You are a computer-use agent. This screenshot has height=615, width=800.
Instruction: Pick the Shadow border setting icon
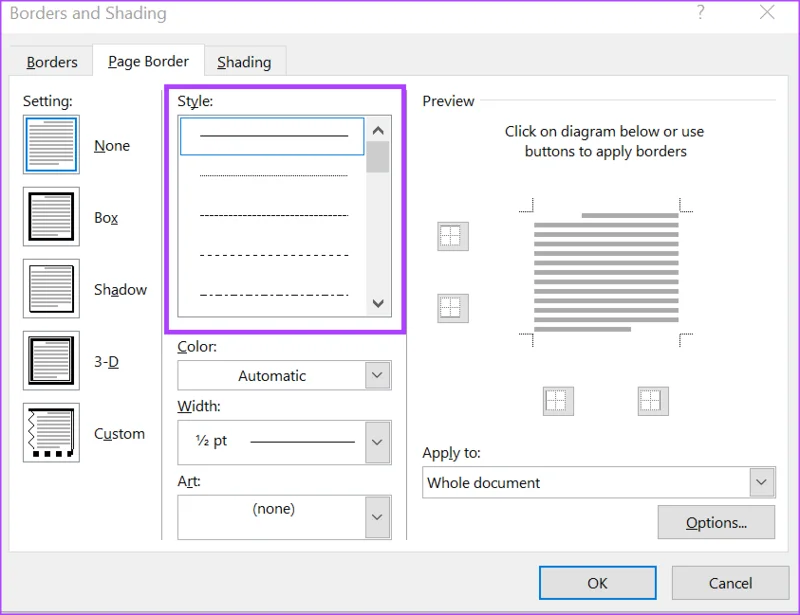[51, 288]
